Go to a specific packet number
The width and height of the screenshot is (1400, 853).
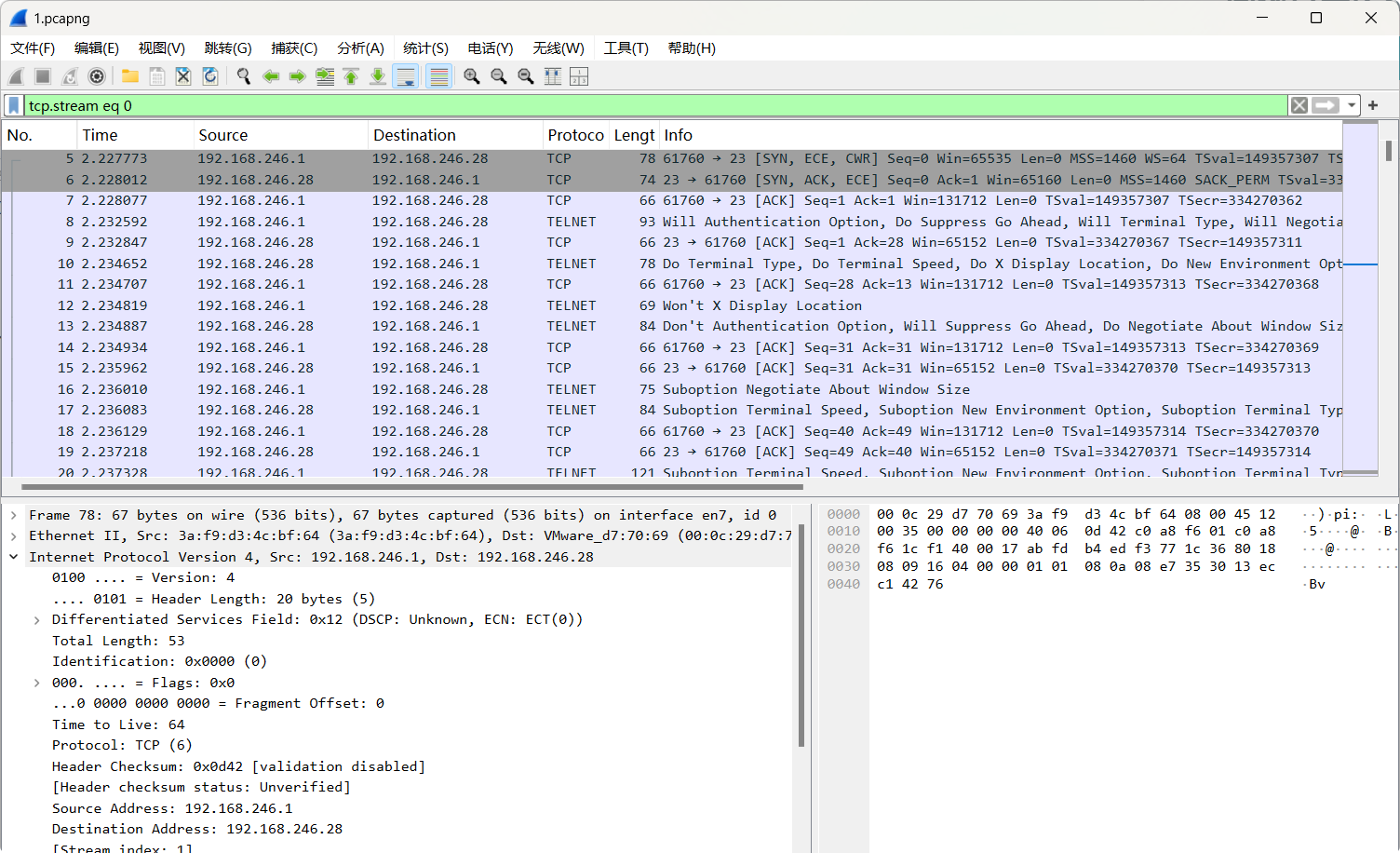[x=325, y=76]
